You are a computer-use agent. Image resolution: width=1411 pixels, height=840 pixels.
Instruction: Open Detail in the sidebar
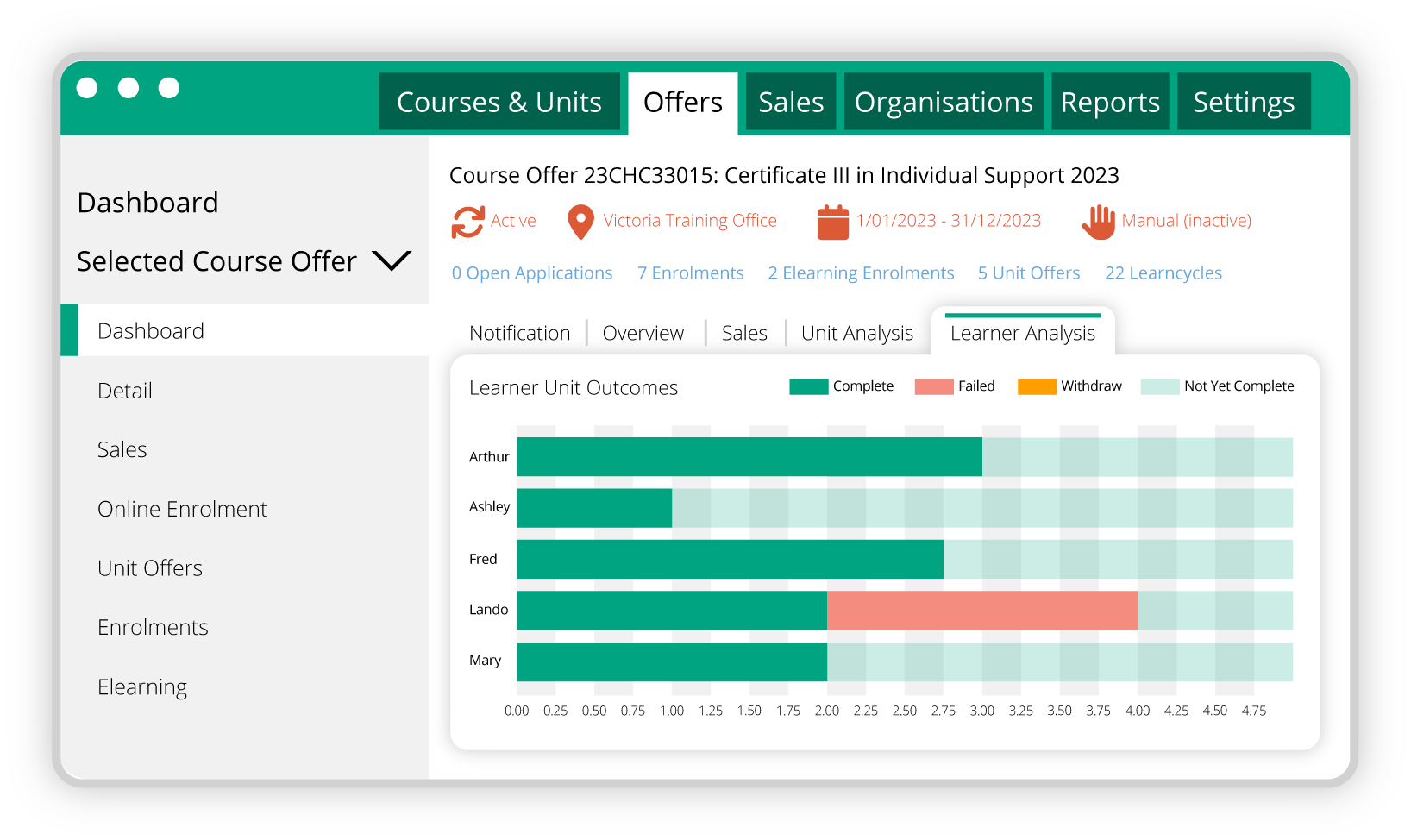click(125, 391)
